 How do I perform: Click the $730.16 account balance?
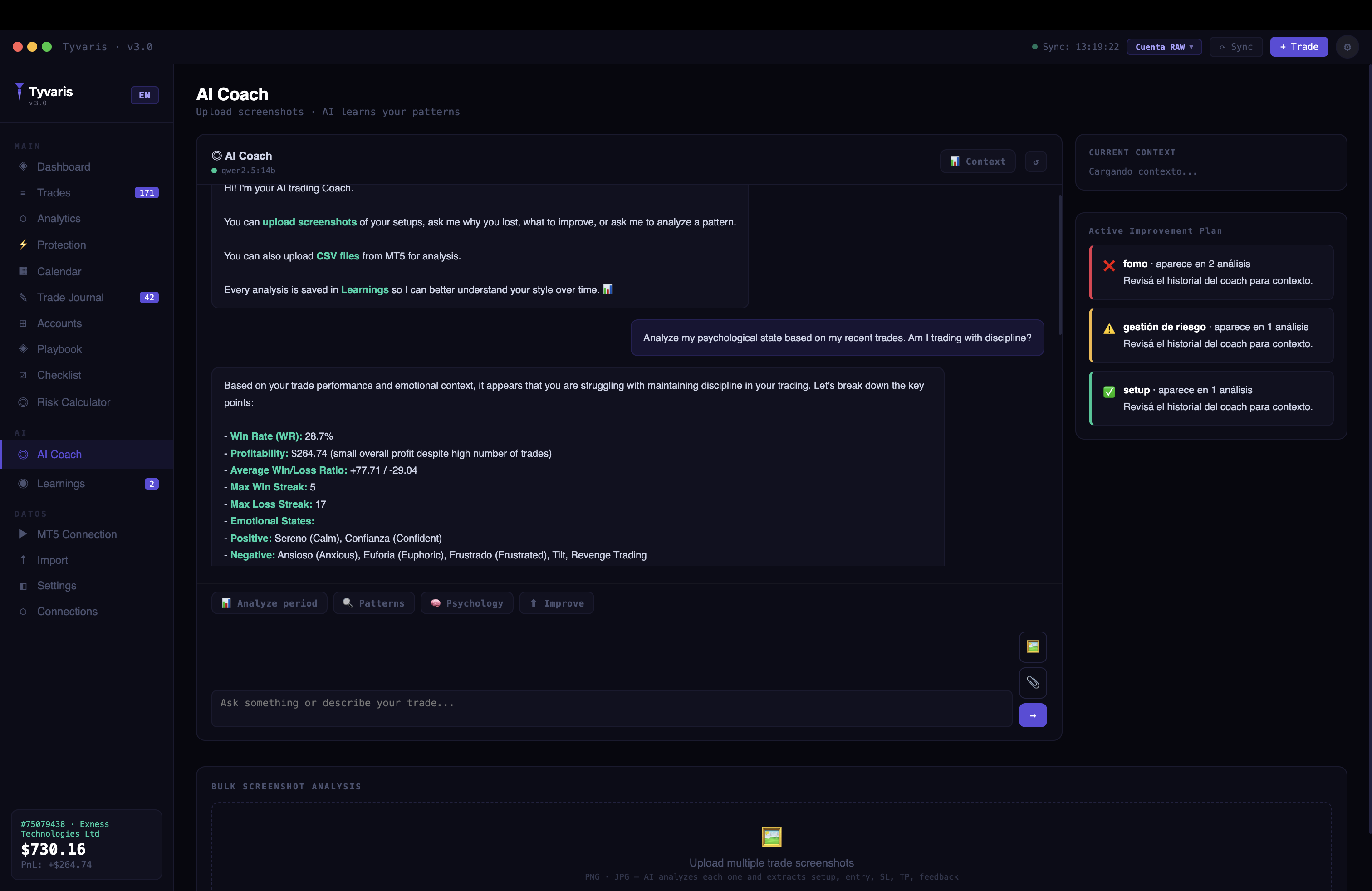(53, 849)
